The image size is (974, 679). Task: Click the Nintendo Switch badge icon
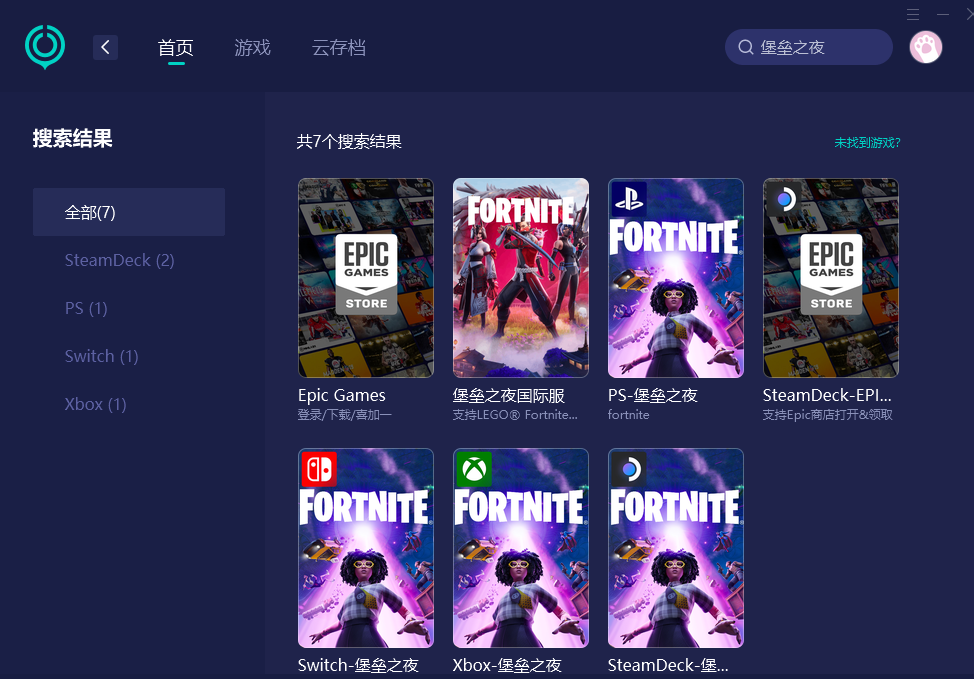(319, 469)
